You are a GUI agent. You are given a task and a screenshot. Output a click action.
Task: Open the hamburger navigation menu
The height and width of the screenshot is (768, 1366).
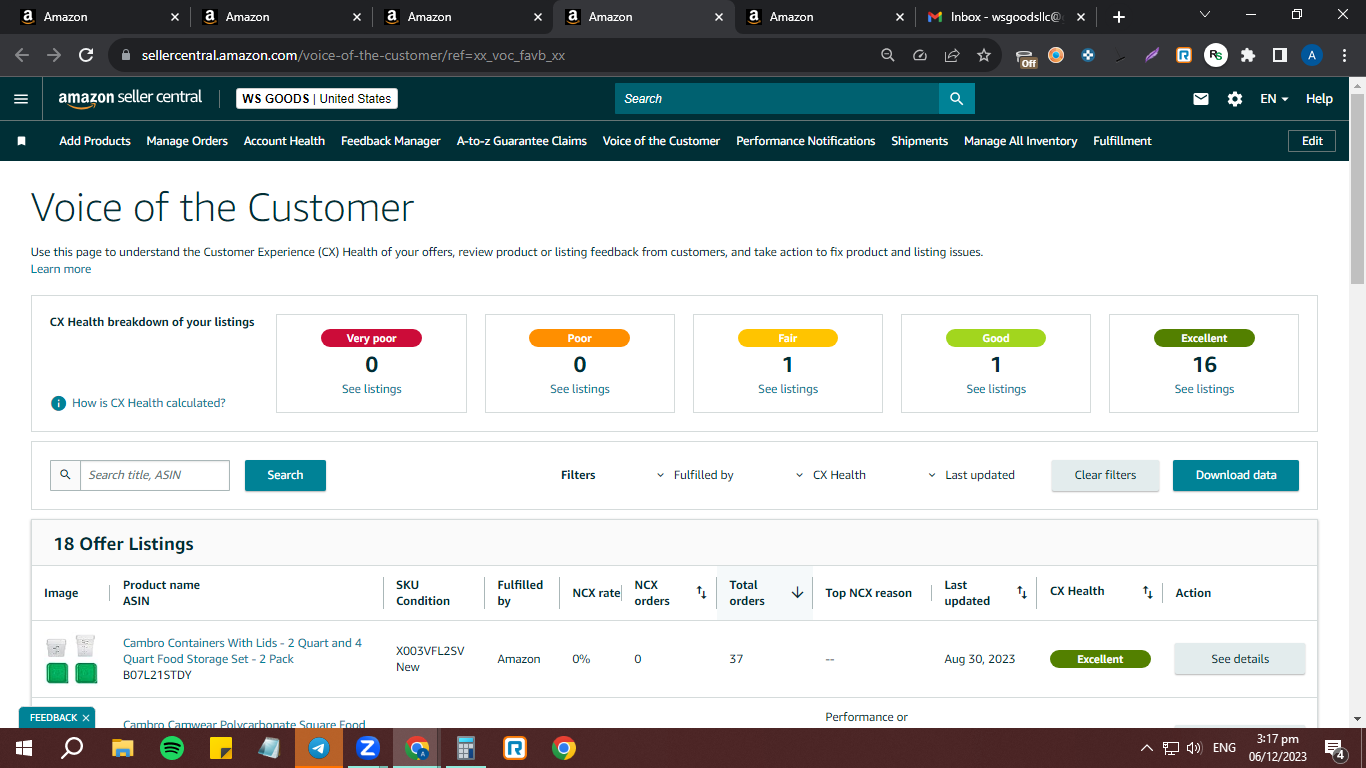[x=21, y=99]
